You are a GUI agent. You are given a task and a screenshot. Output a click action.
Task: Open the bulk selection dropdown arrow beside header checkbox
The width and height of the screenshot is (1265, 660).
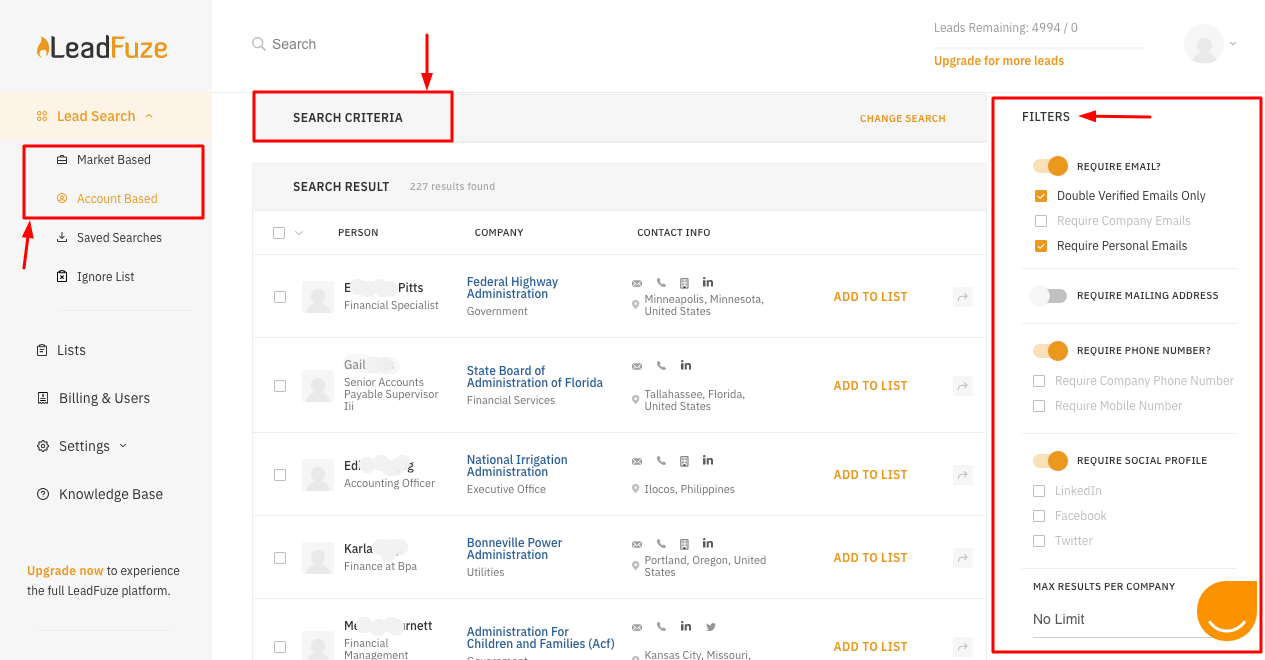(x=299, y=233)
